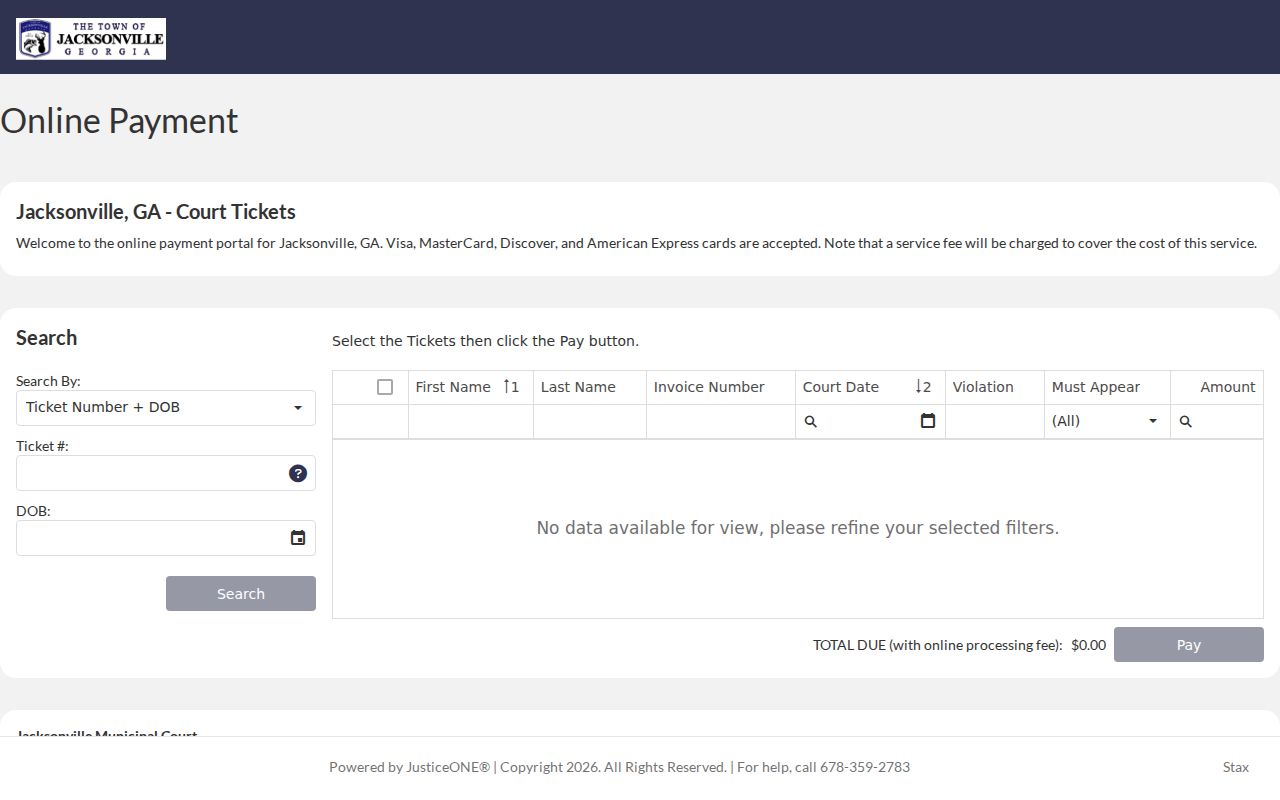Click the Pay button

(x=1189, y=645)
